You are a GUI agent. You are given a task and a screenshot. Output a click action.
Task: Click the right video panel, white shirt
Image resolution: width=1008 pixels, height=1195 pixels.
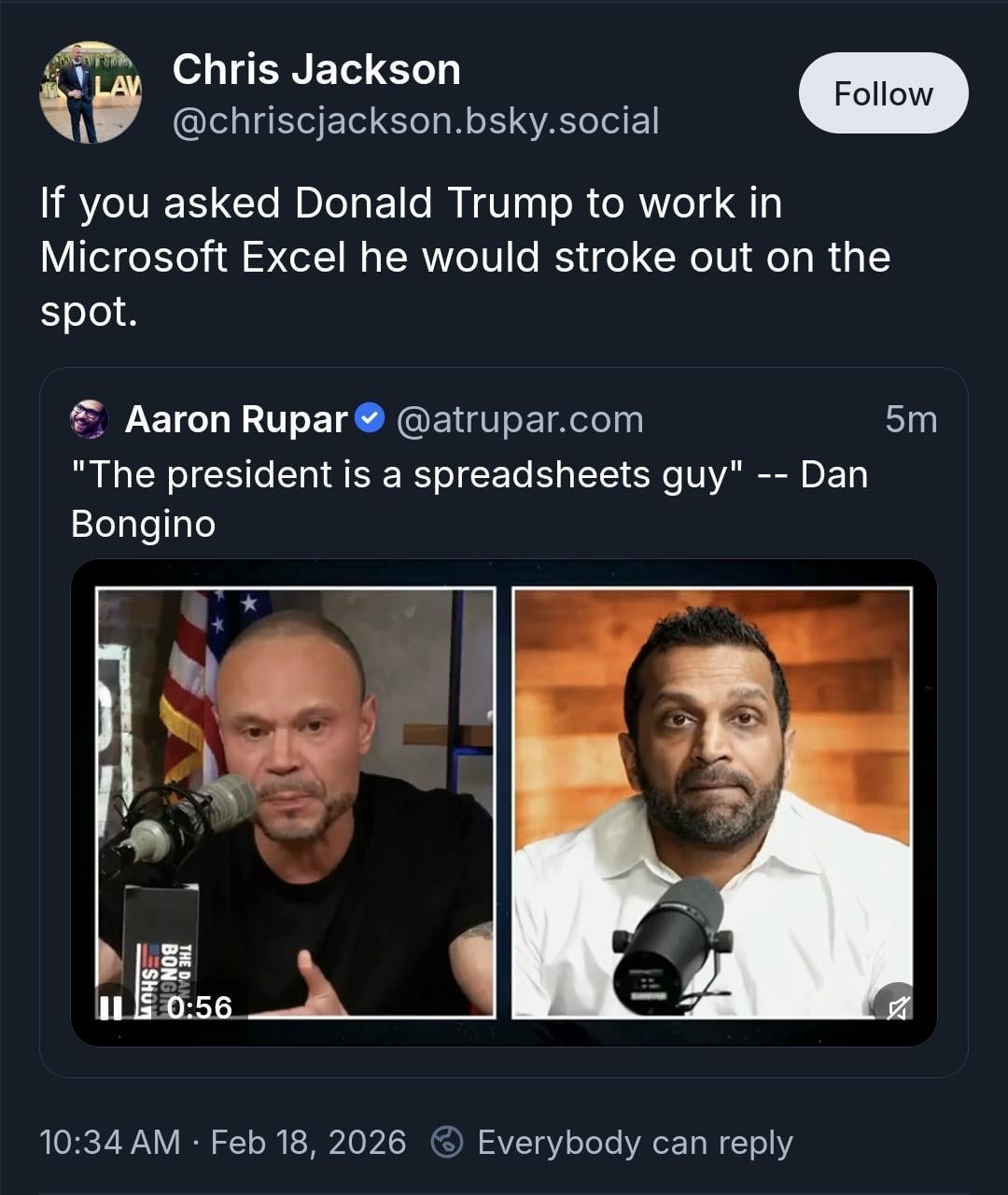[x=712, y=803]
